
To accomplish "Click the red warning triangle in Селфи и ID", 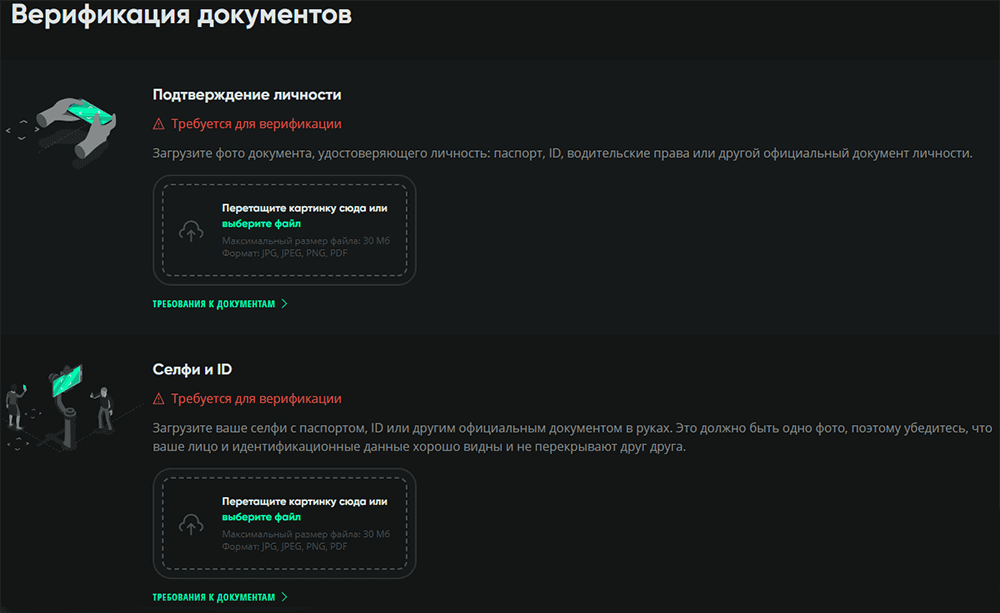I will [x=158, y=399].
